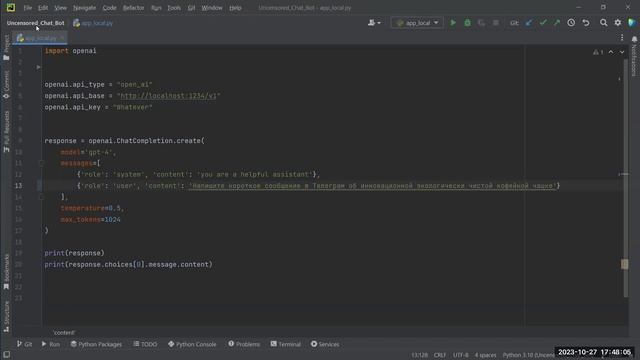The width and height of the screenshot is (640, 360).
Task: Open the File menu
Action: (28, 8)
